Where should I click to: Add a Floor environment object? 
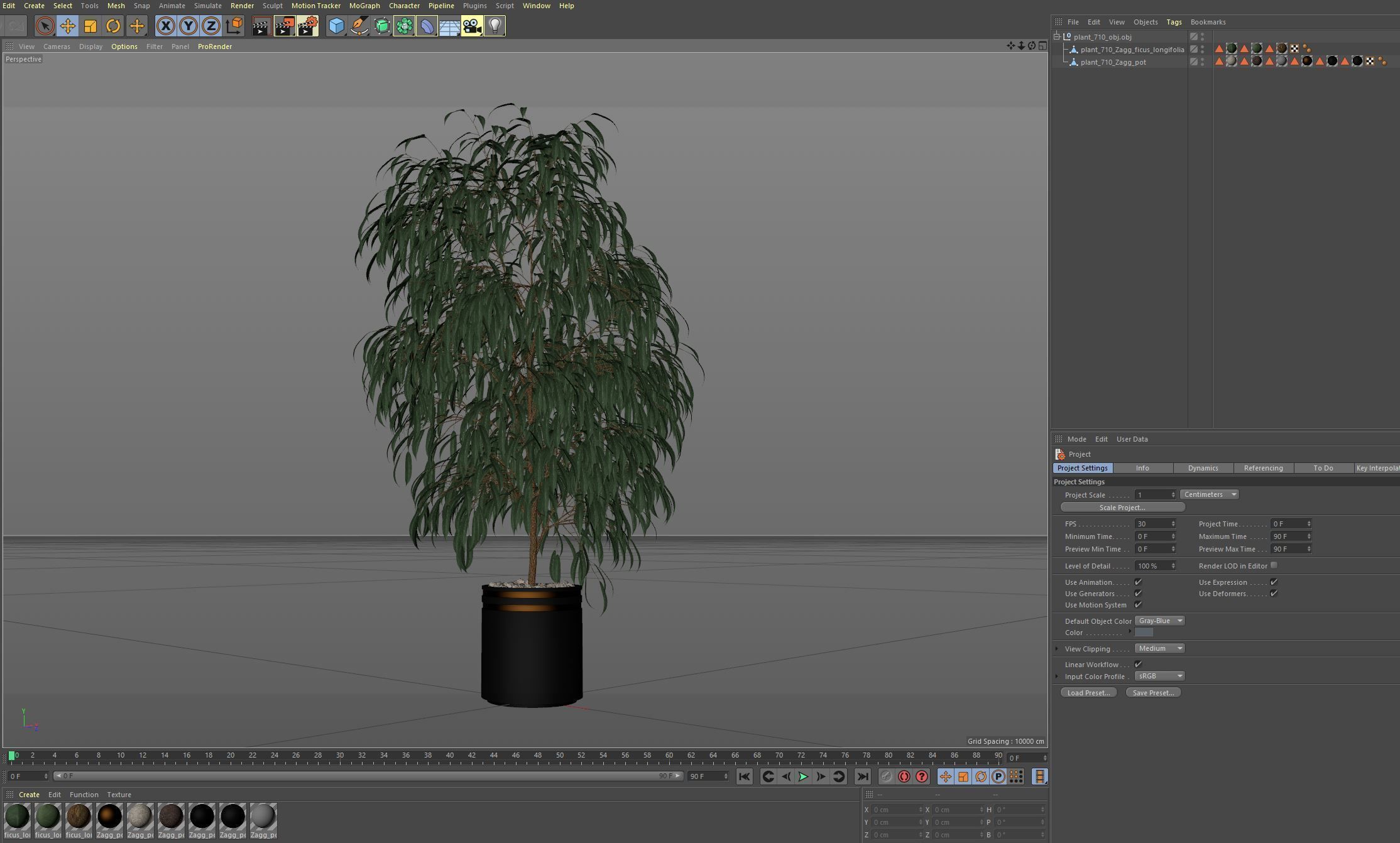click(449, 26)
